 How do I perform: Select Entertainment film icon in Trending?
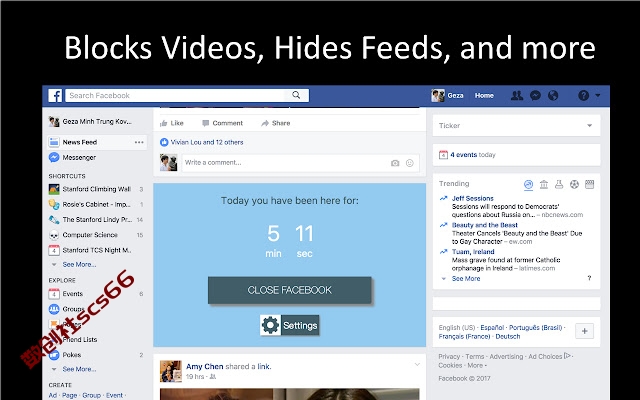[589, 185]
